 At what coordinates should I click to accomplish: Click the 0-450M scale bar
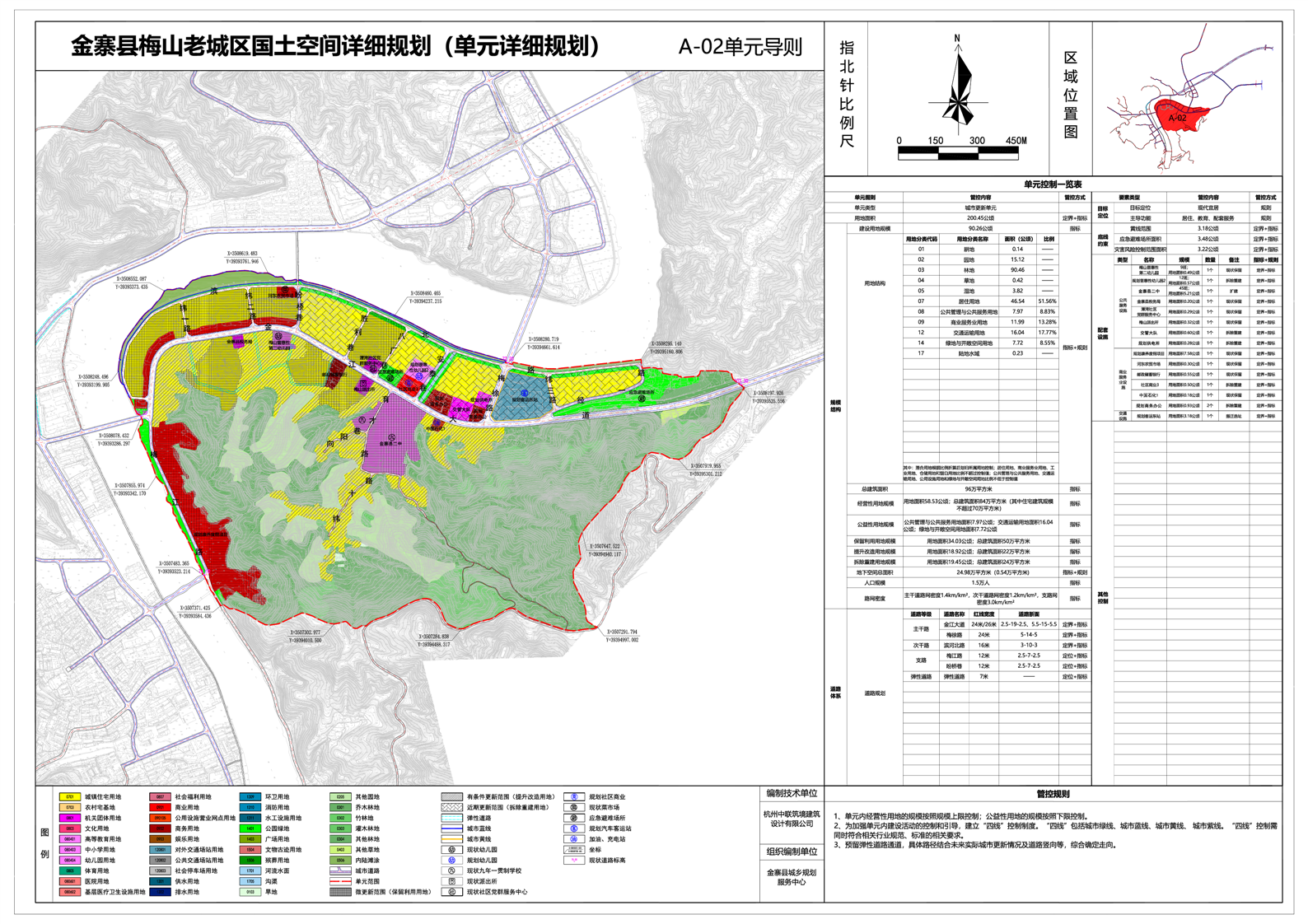[x=958, y=153]
